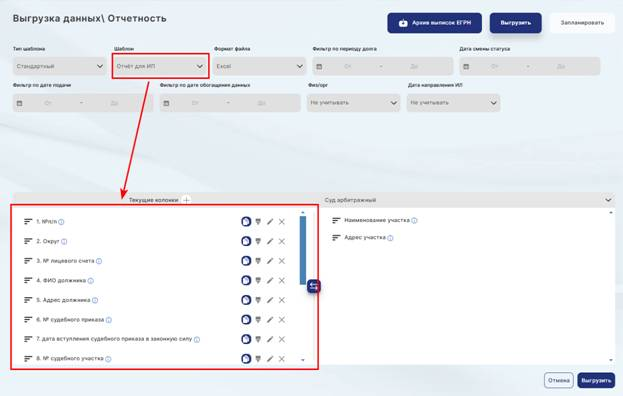Click the bottom-right 'Выгрузить' button
Viewport: 623px width, 396px height.
[x=596, y=380]
